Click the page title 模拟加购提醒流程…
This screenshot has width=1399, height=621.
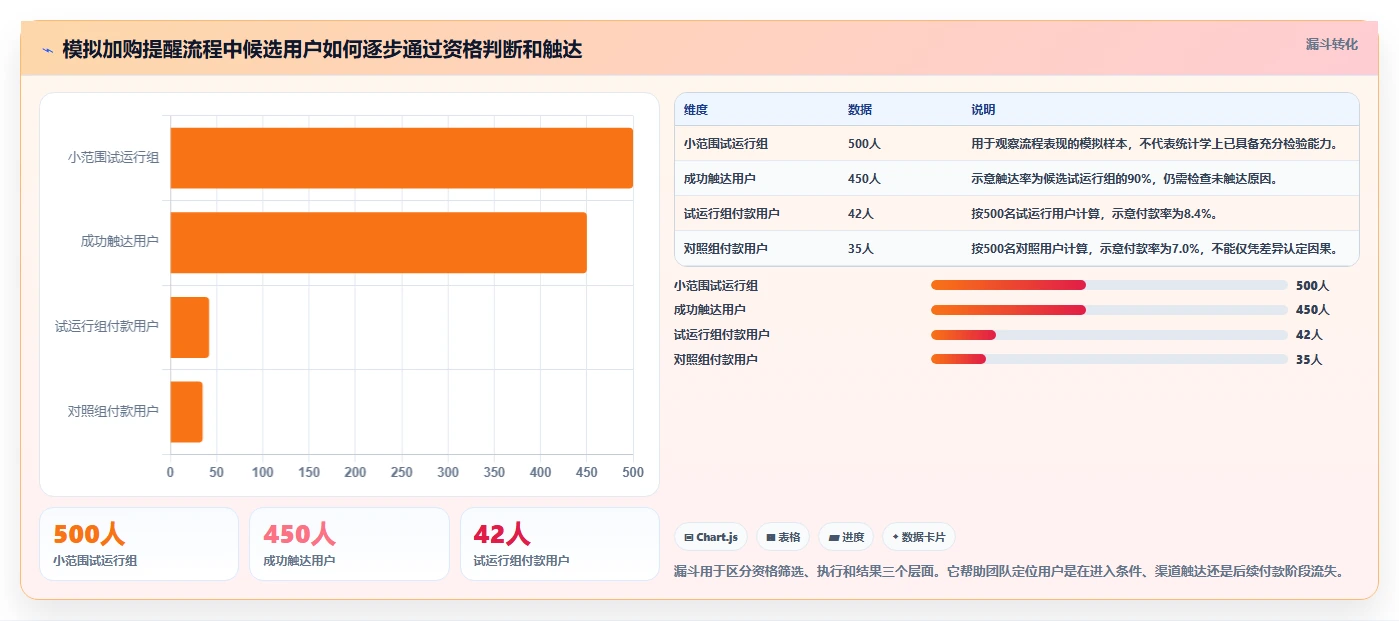click(322, 50)
